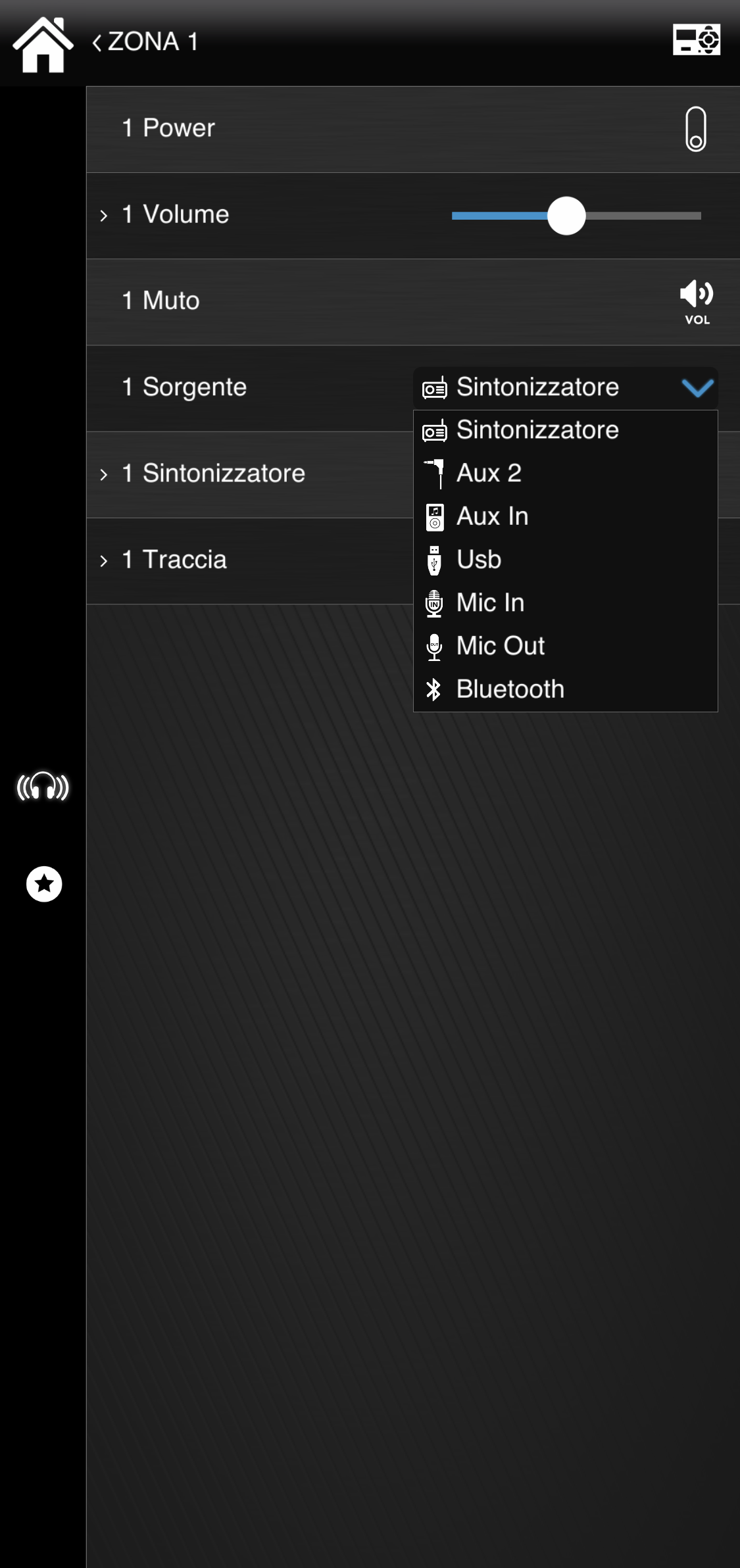Screen dimensions: 740x1568
Task: Choose the Aux In source entry
Action: click(x=565, y=516)
